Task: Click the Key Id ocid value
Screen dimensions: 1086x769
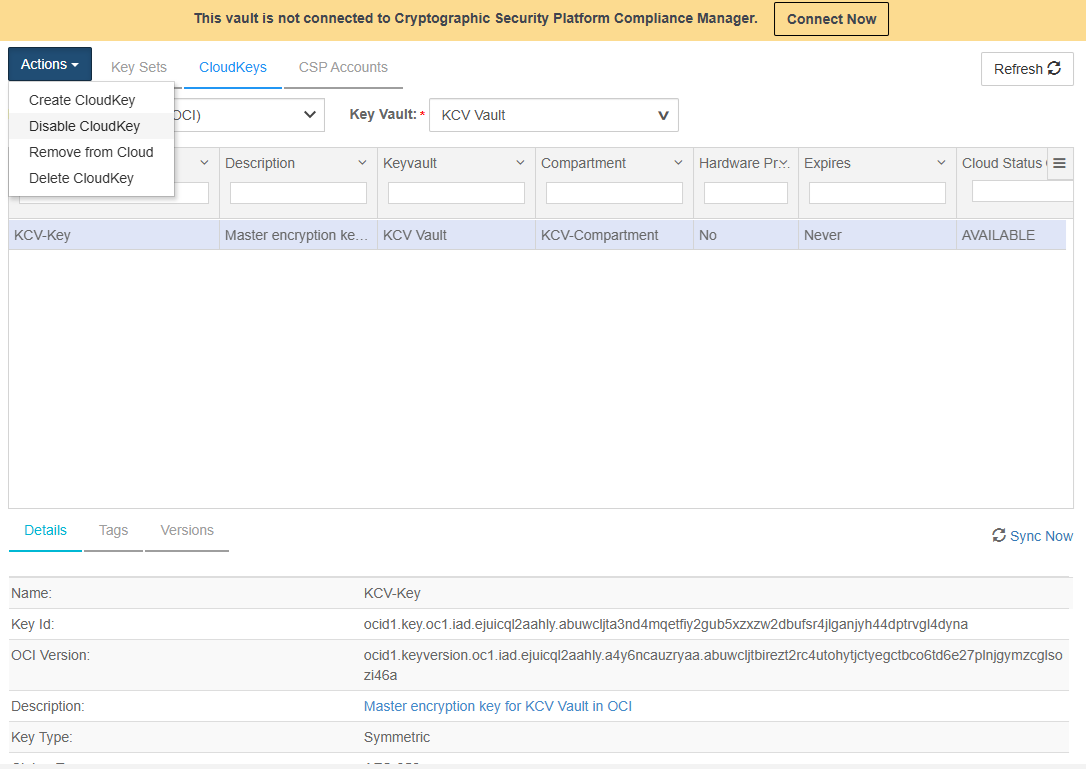Action: point(666,624)
